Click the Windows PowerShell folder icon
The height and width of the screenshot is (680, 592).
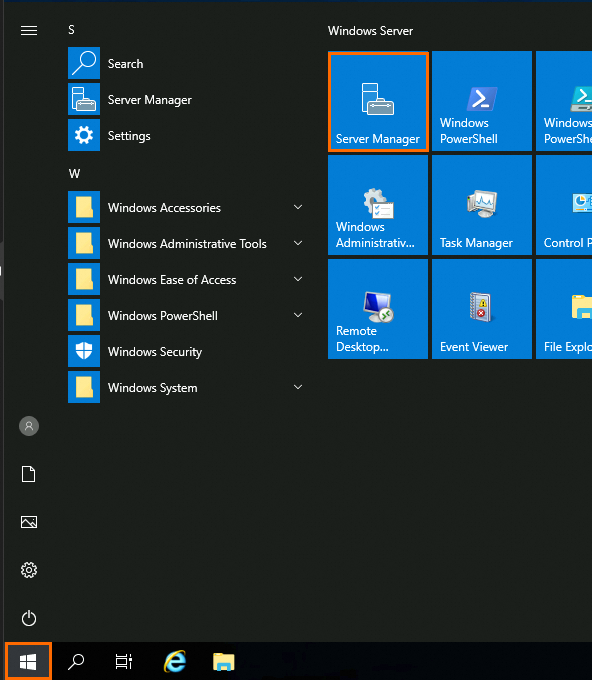84,315
